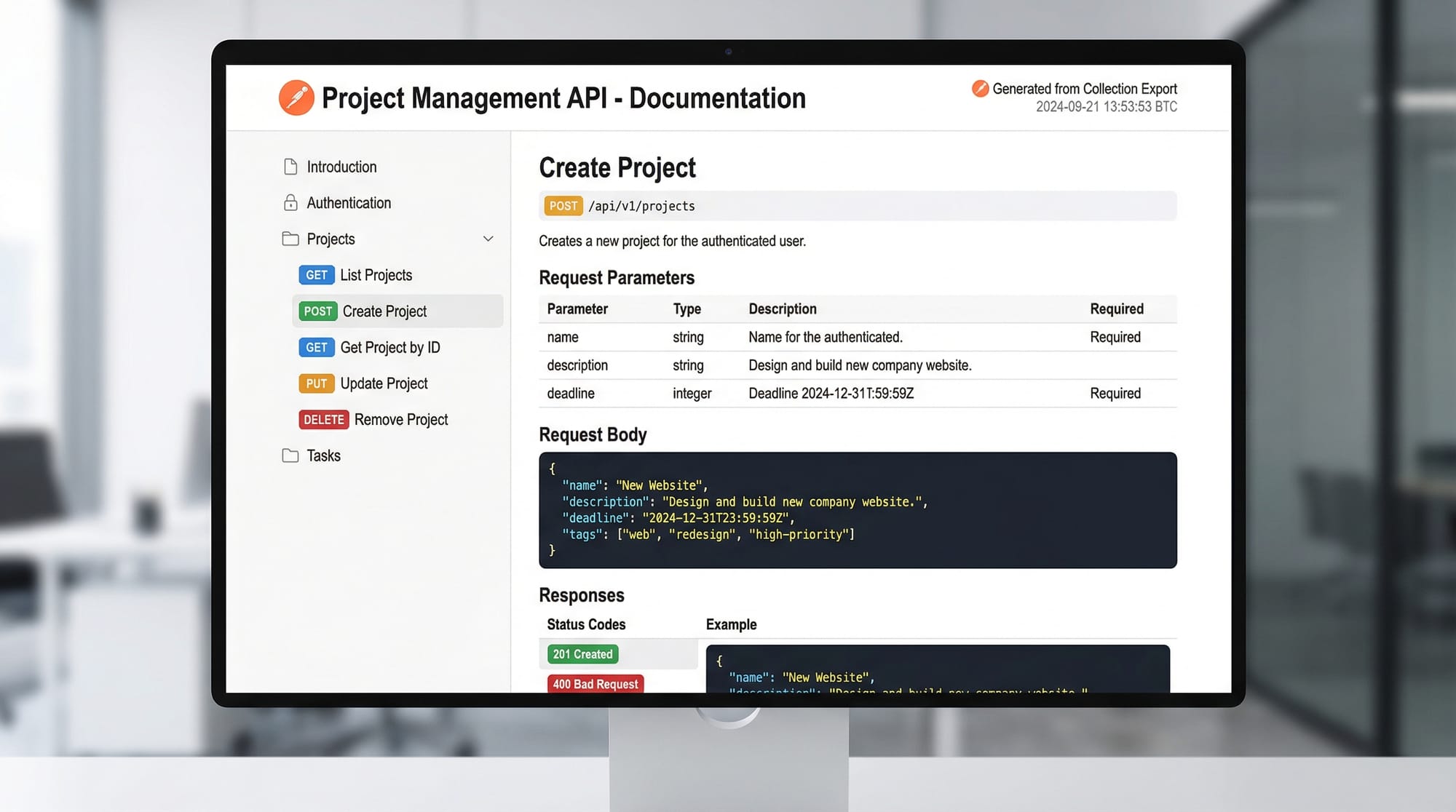Click the Projects folder icon
This screenshot has width=1456, height=812.
pos(290,239)
